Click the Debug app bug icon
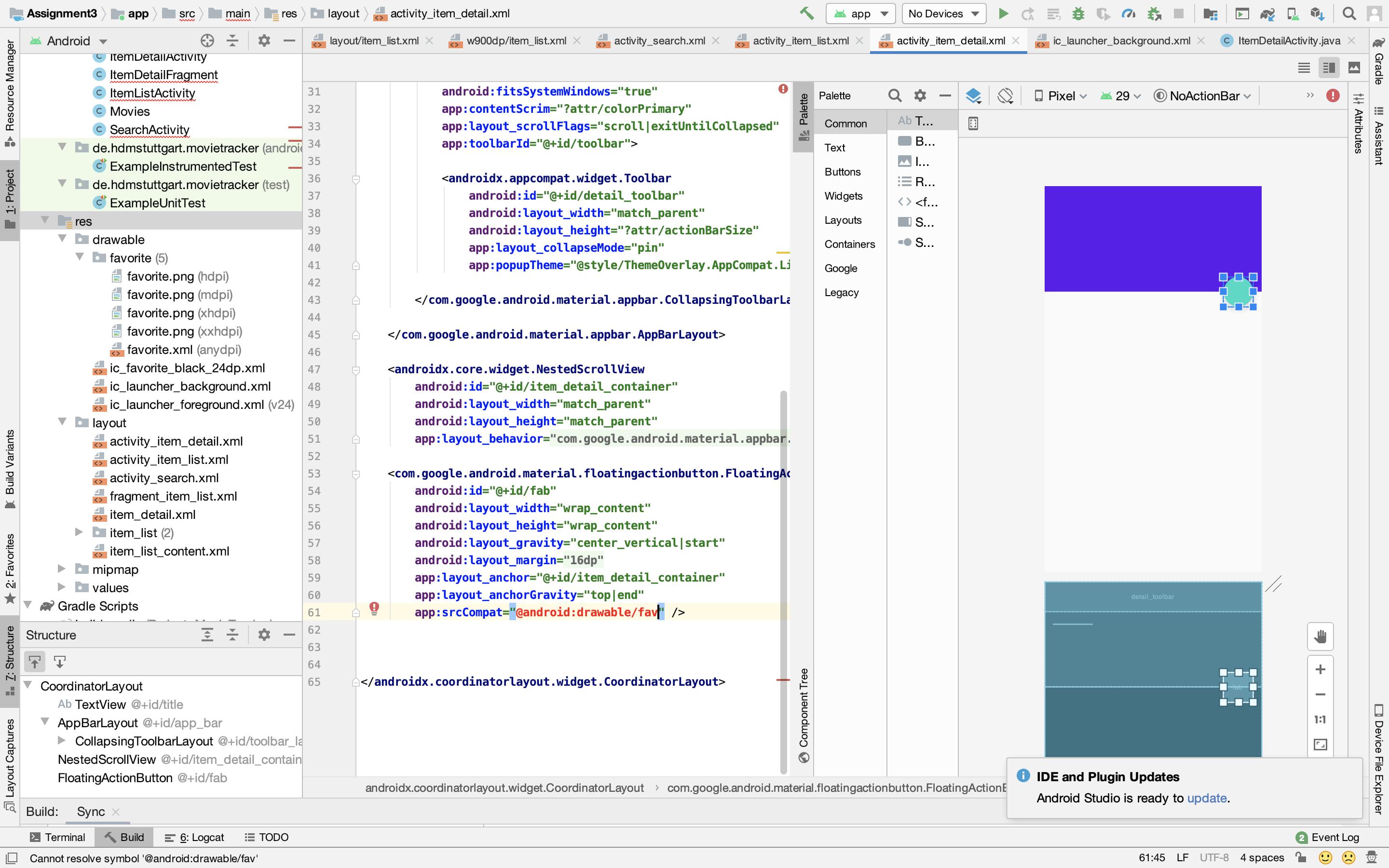The width and height of the screenshot is (1389, 868). 1078,13
